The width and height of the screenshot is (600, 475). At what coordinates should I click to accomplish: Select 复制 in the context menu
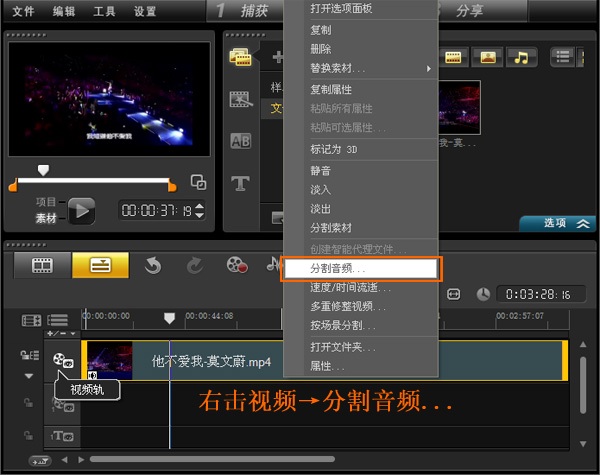[x=360, y=30]
